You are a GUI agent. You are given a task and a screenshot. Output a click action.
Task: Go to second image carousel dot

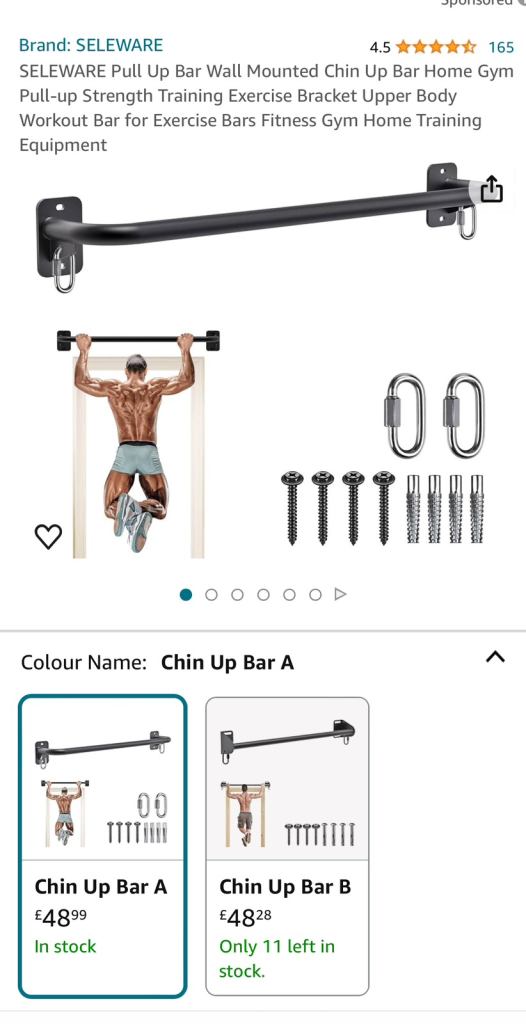(211, 594)
